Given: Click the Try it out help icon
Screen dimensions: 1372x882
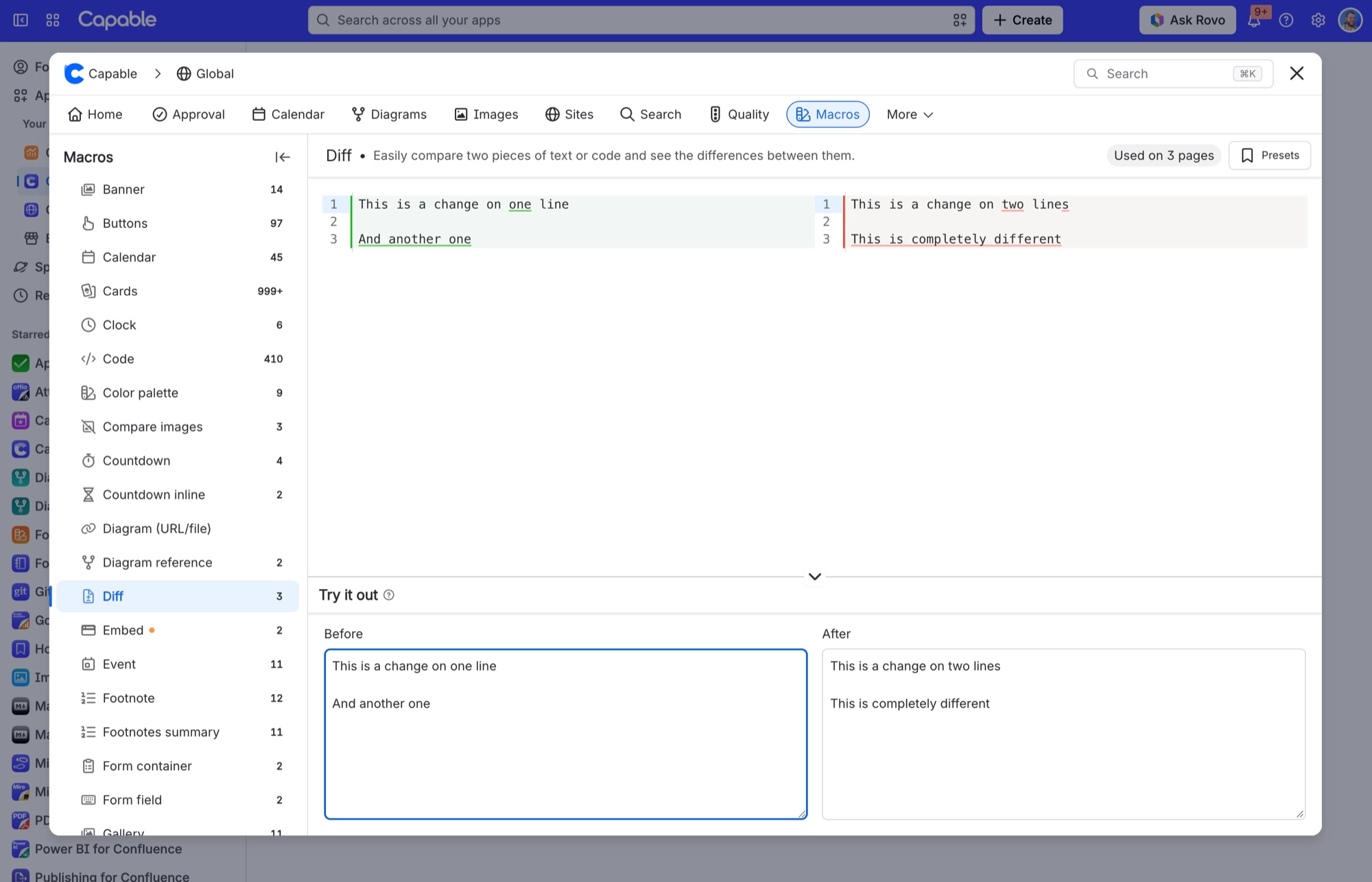Looking at the screenshot, I should coord(389,595).
